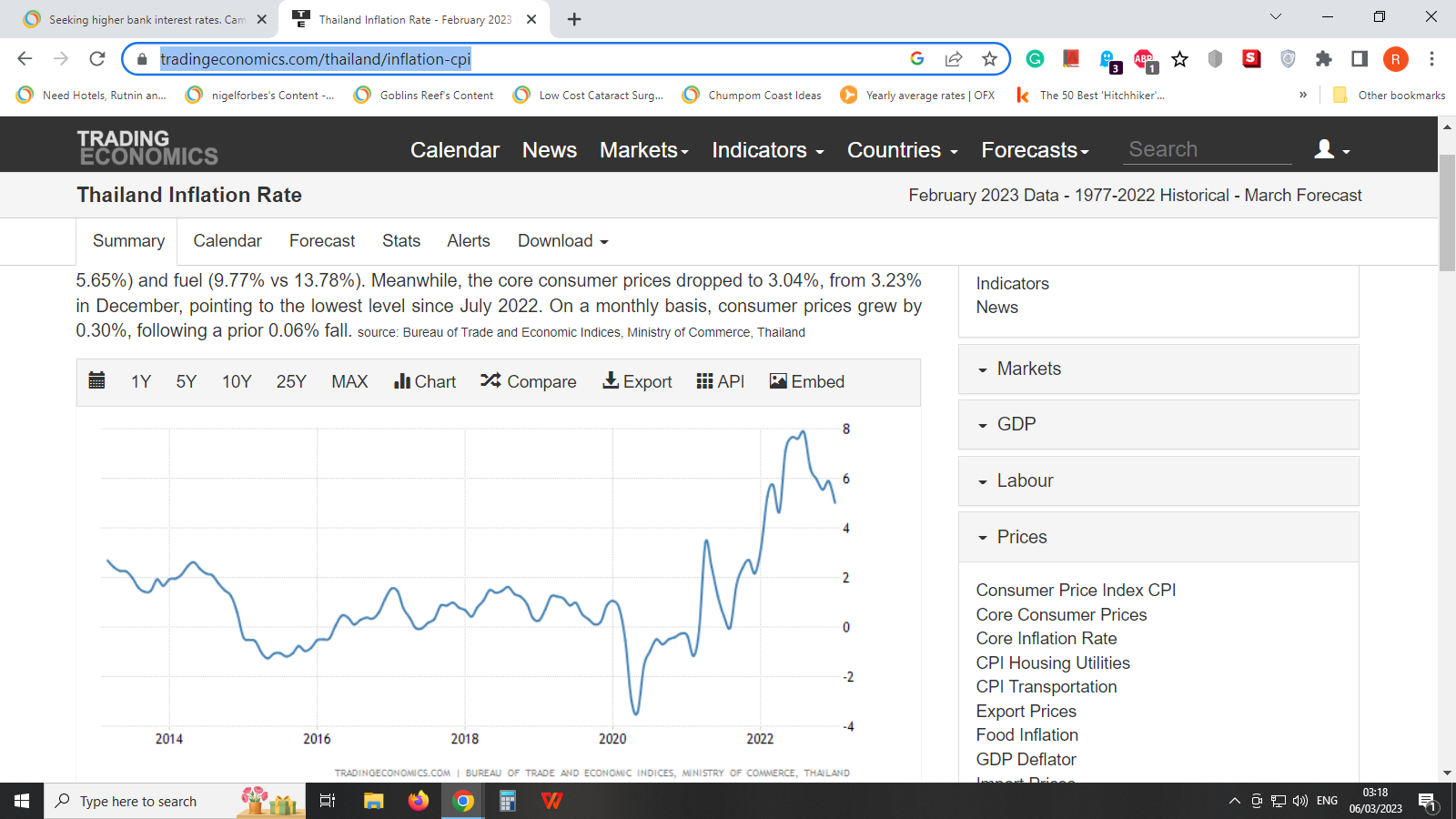Open the Download dropdown tab
Image resolution: width=1456 pixels, height=819 pixels.
point(562,241)
